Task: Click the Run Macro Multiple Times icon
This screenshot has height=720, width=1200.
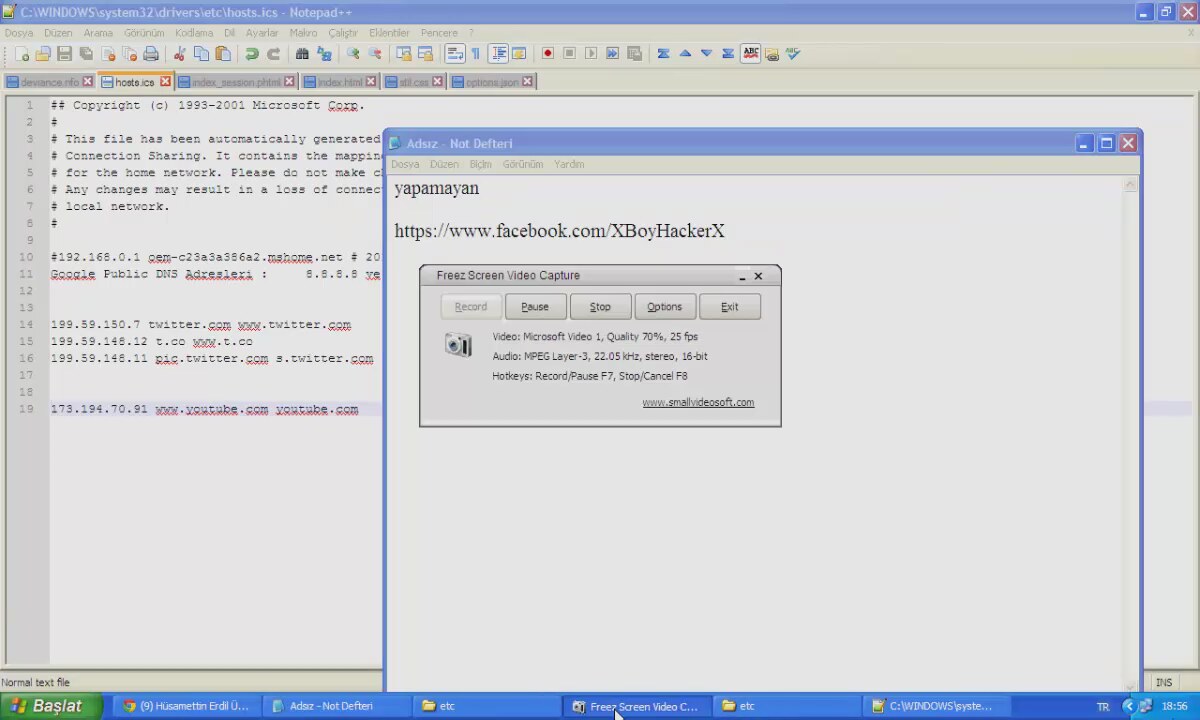Action: tap(613, 54)
